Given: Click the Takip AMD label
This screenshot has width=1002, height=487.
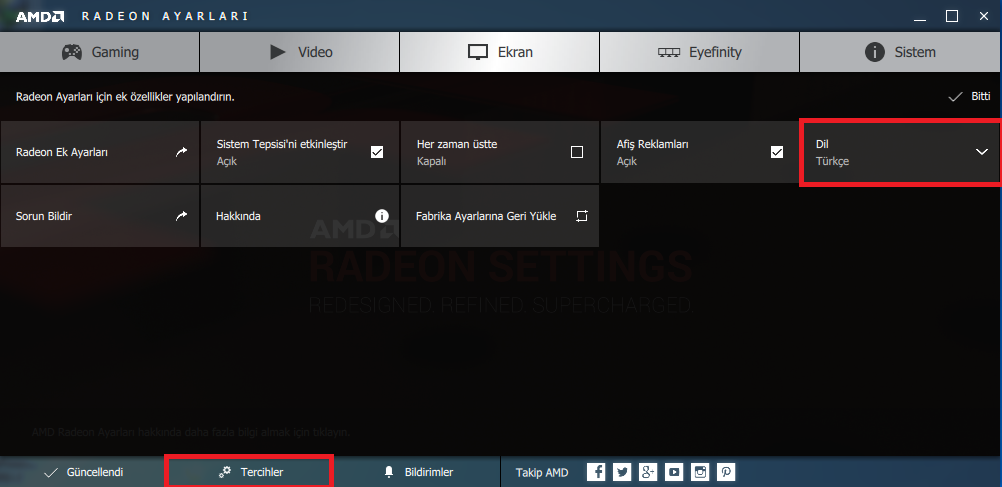Looking at the screenshot, I should (542, 472).
